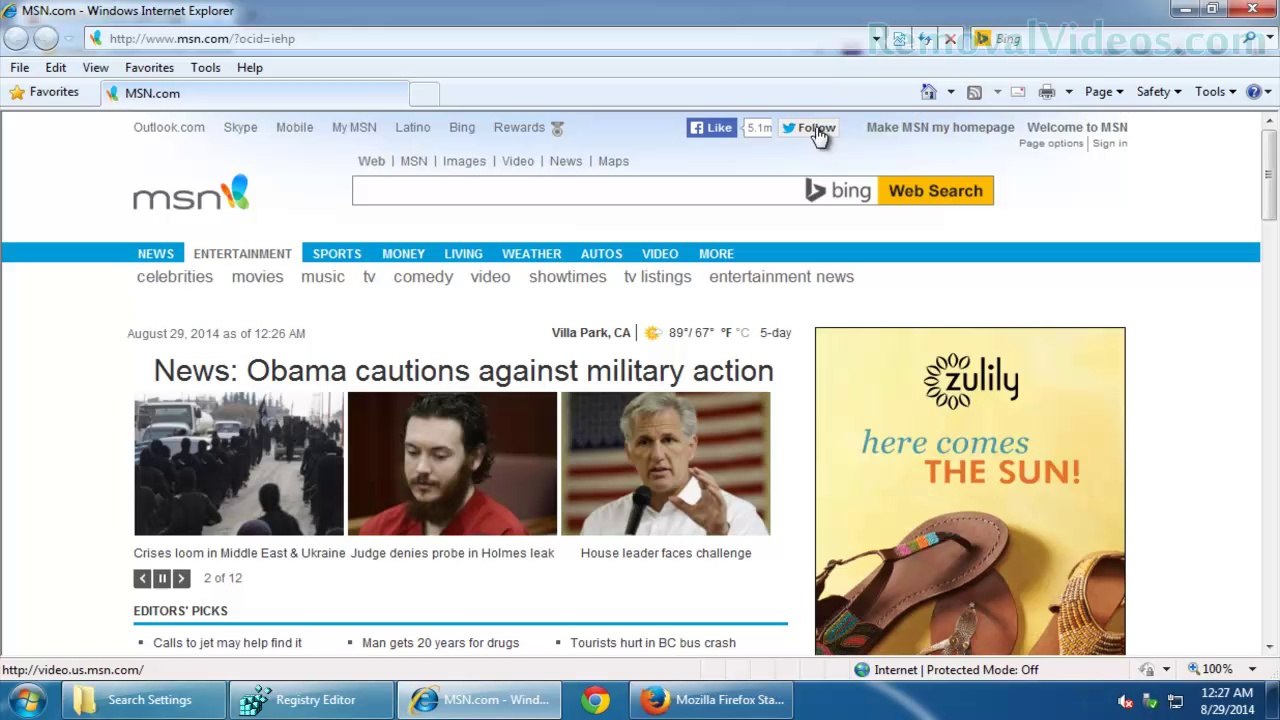Select the MSN.com browser tab
The width and height of the screenshot is (1280, 720).
255,93
